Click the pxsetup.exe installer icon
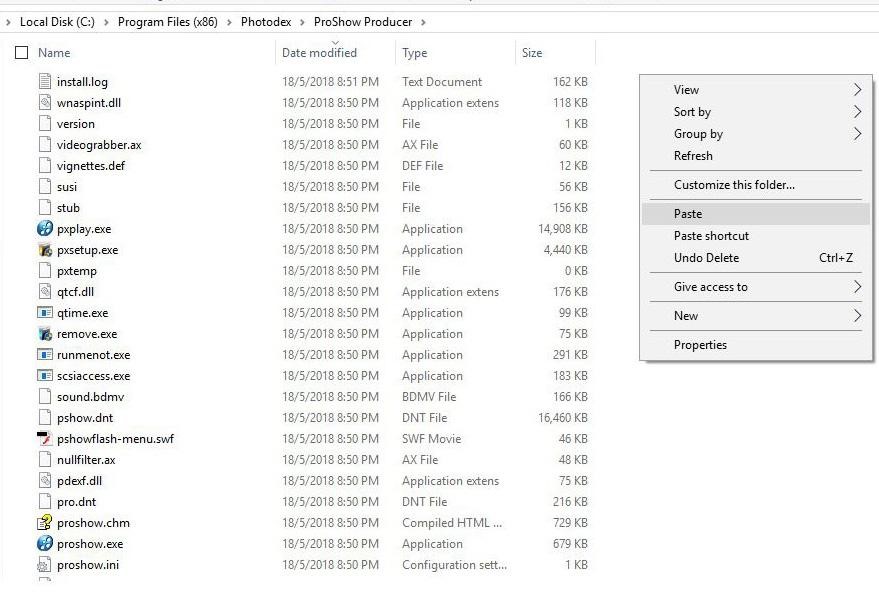The width and height of the screenshot is (879, 592). pos(44,250)
